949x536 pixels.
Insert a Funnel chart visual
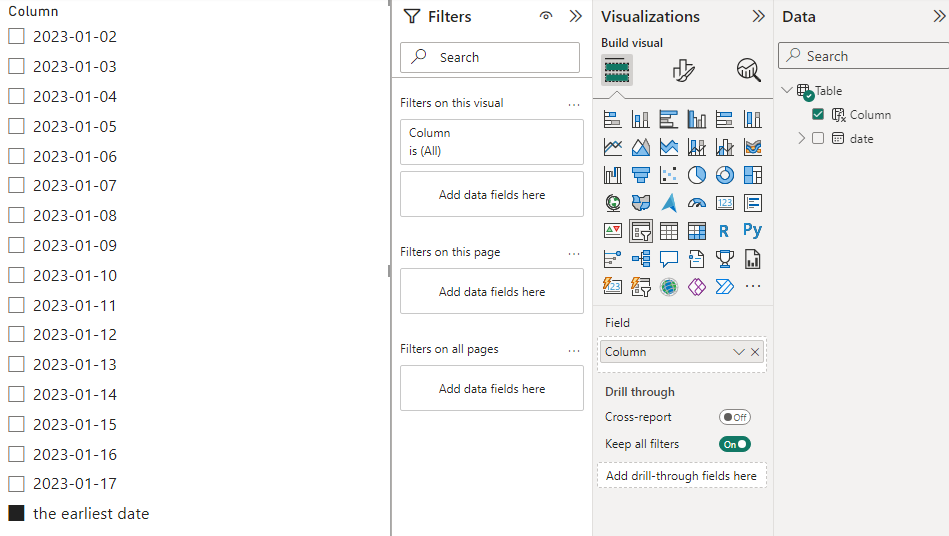(x=640, y=175)
